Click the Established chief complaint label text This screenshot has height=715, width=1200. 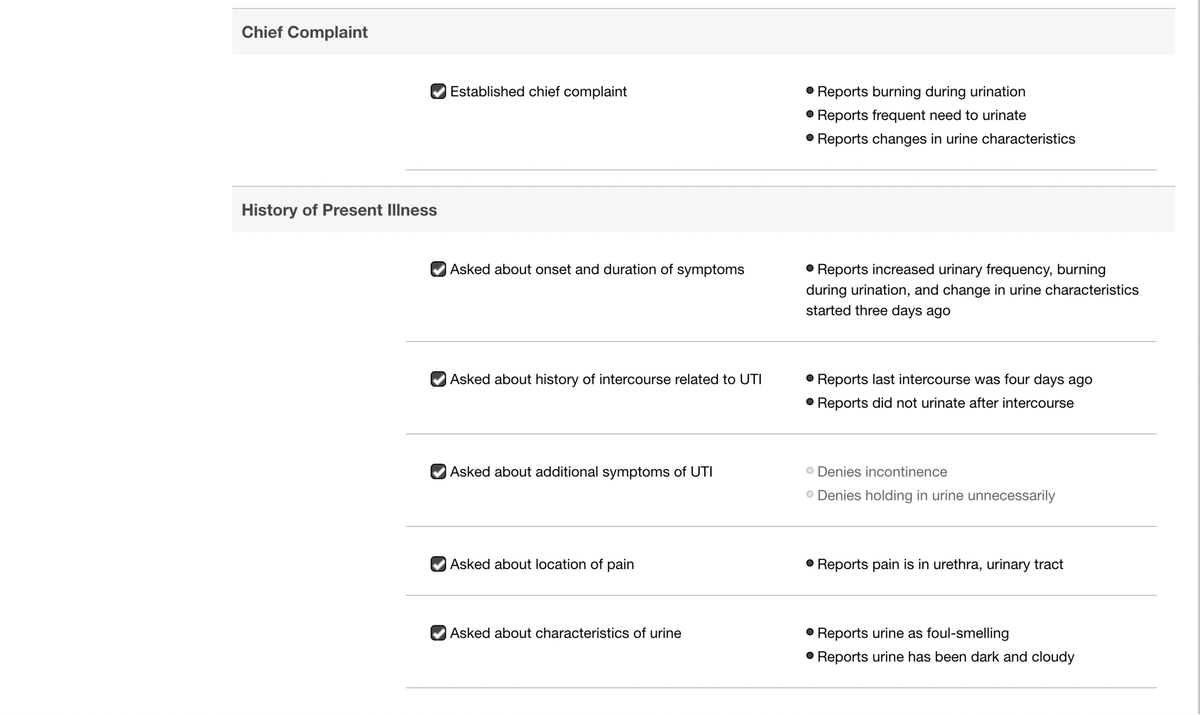pos(538,91)
